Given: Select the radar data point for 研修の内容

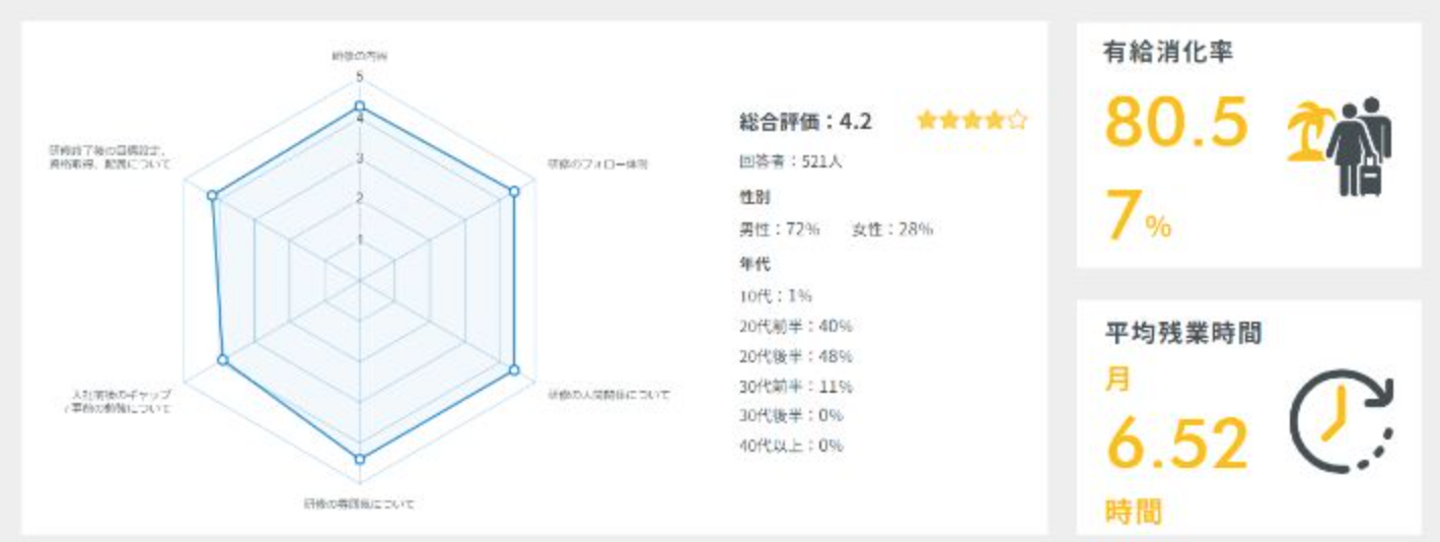Looking at the screenshot, I should click(360, 106).
